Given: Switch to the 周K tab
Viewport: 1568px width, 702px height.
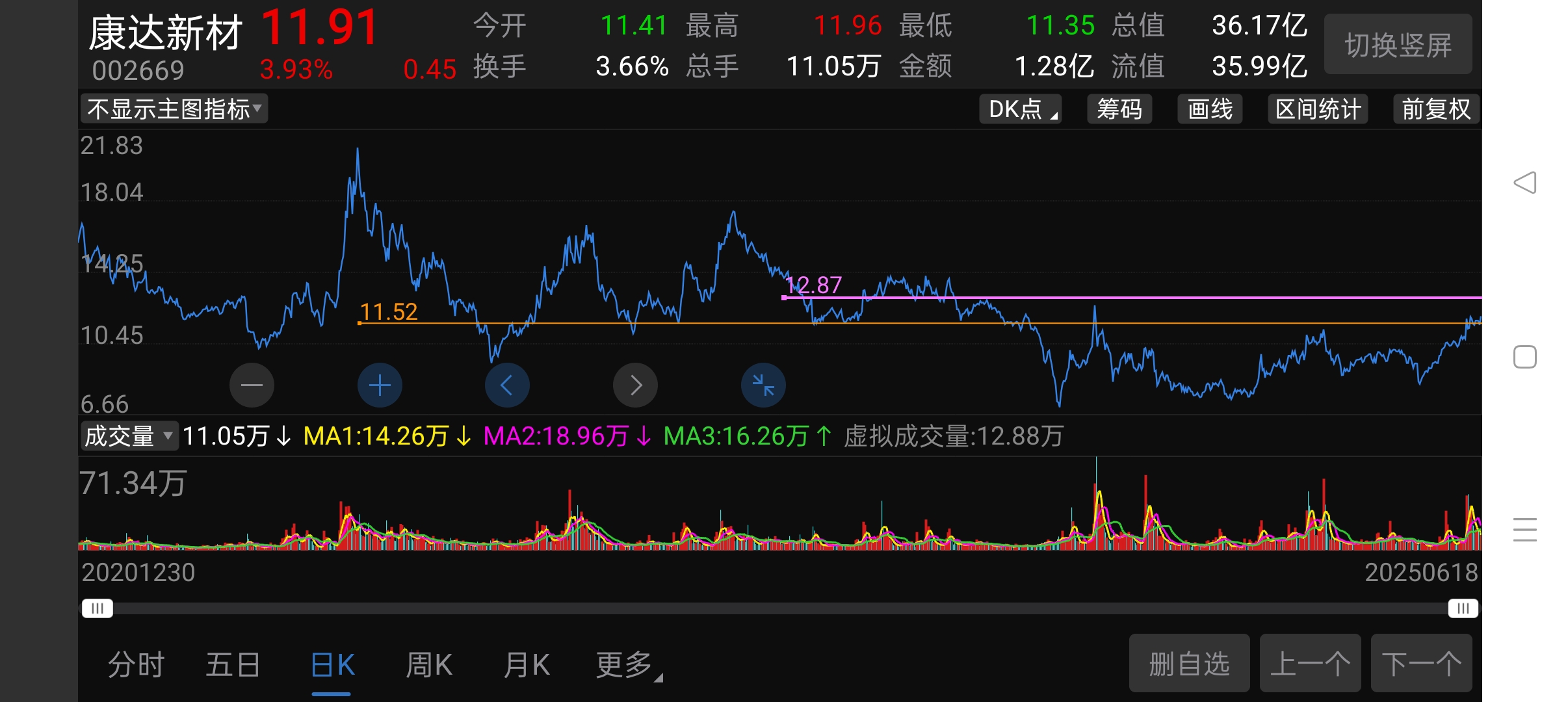Looking at the screenshot, I should [429, 665].
